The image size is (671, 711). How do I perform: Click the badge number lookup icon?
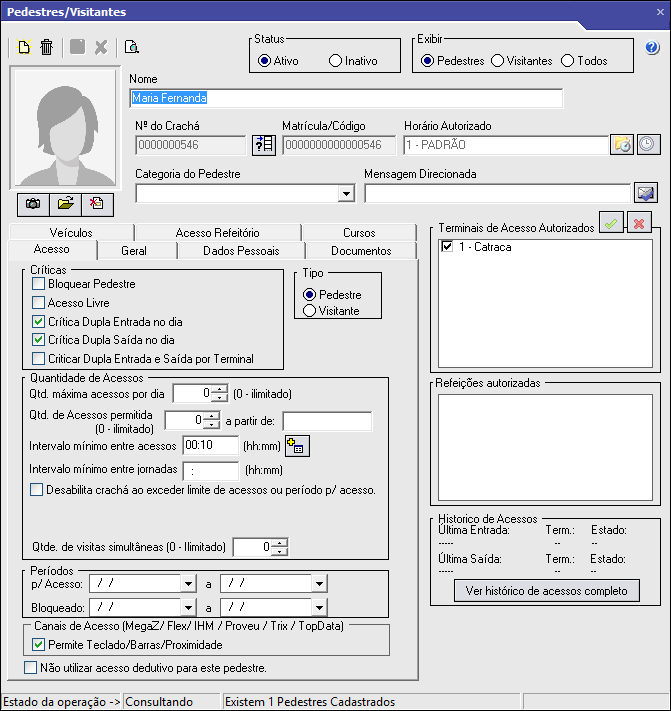click(x=263, y=145)
